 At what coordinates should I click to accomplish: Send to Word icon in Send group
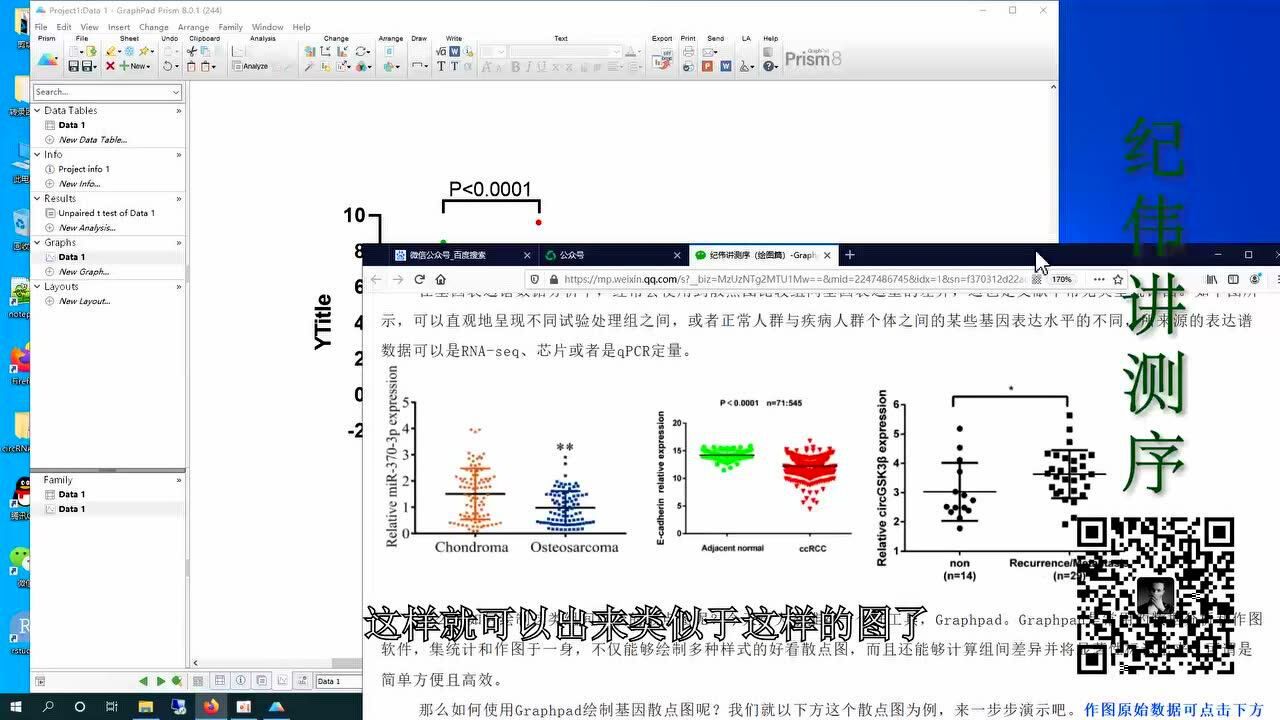click(726, 66)
